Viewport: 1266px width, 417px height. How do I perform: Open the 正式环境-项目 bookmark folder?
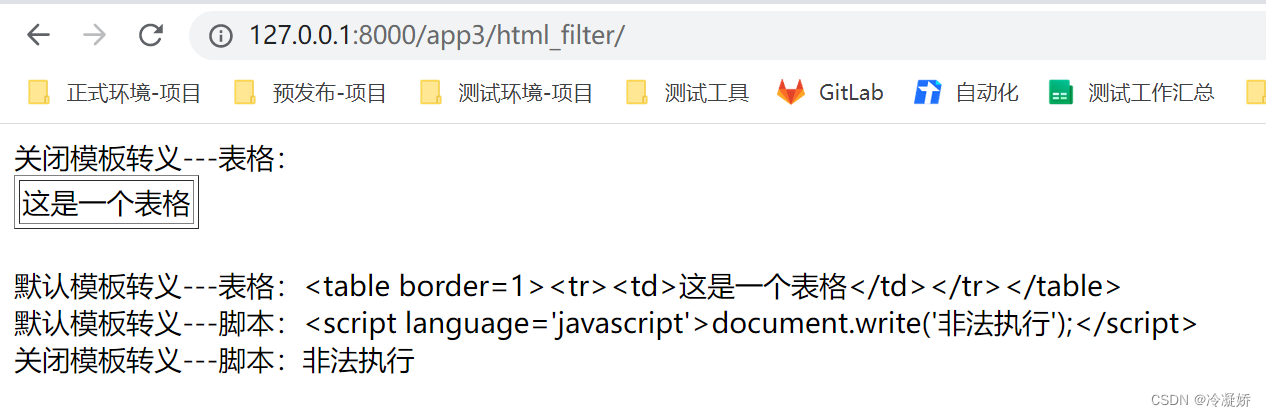(x=115, y=93)
